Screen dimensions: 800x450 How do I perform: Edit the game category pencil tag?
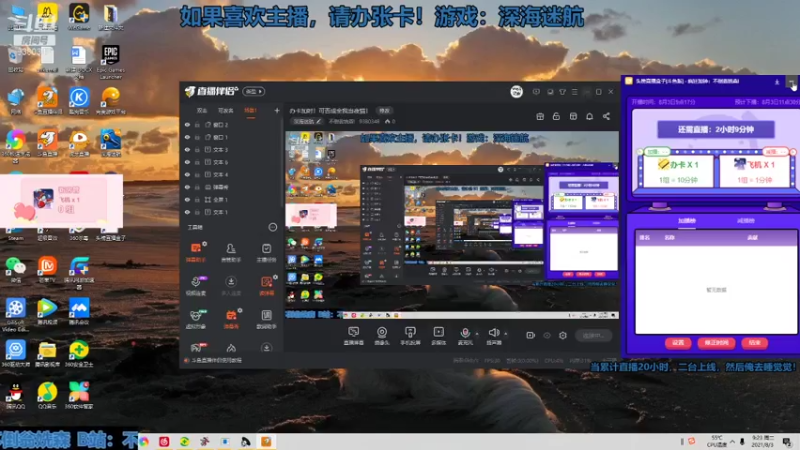[307, 121]
